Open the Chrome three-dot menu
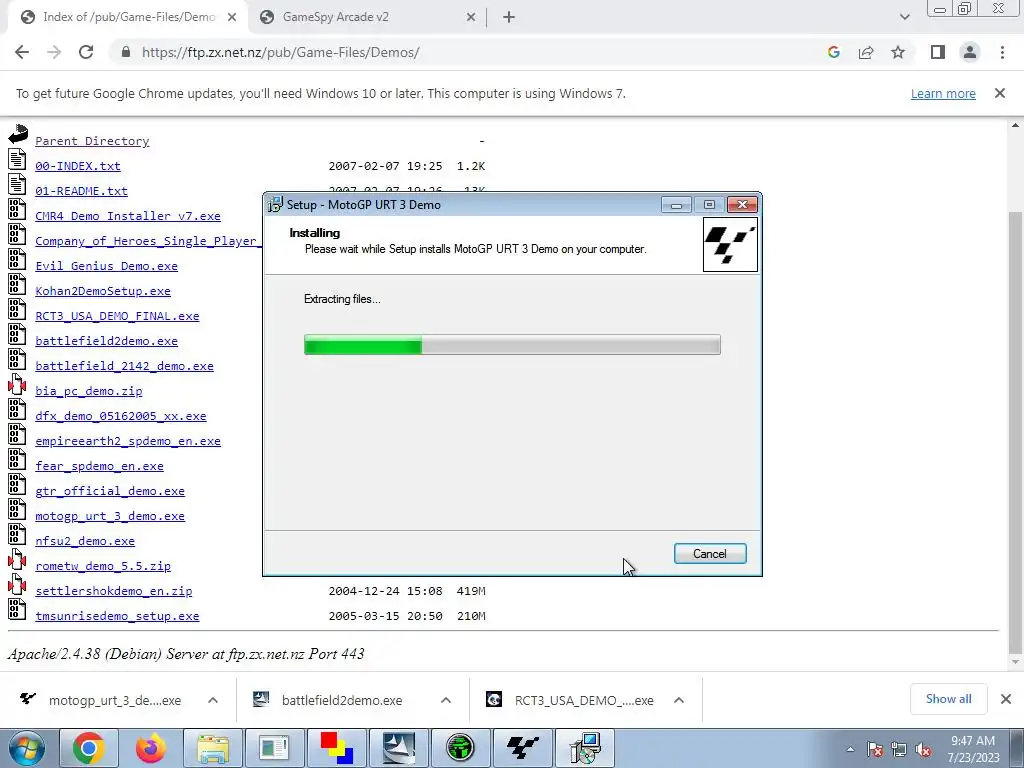 1002,52
